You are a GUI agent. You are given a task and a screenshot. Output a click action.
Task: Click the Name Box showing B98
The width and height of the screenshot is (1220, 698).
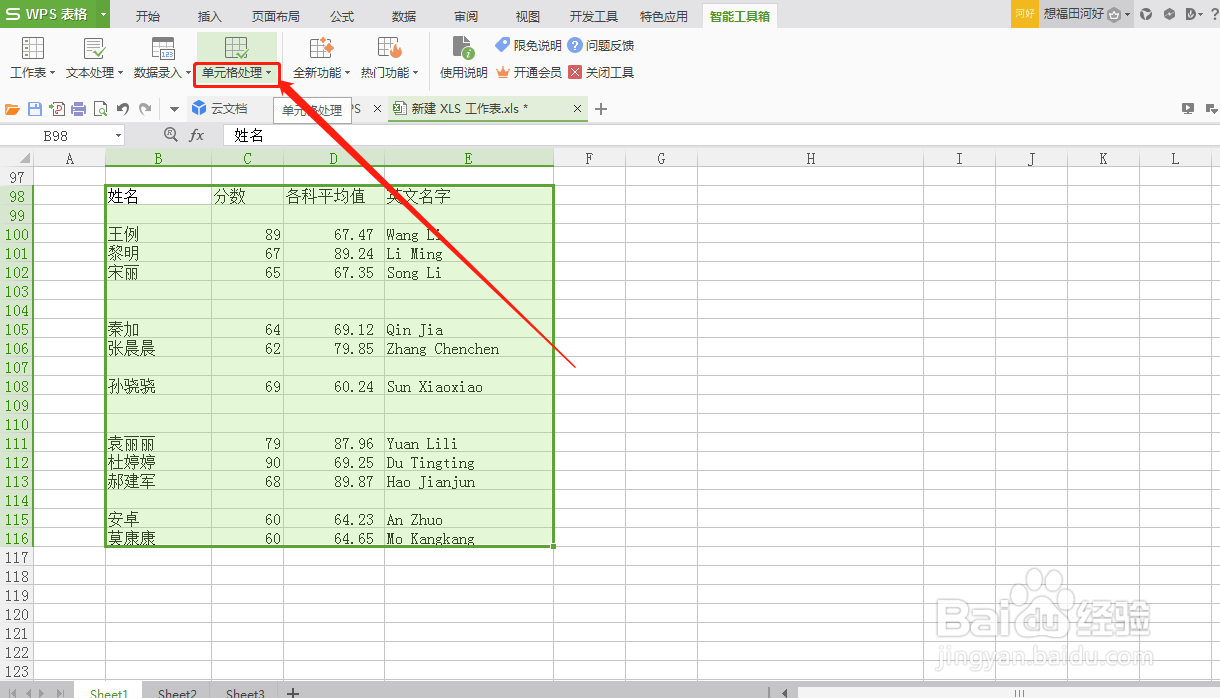pos(56,135)
